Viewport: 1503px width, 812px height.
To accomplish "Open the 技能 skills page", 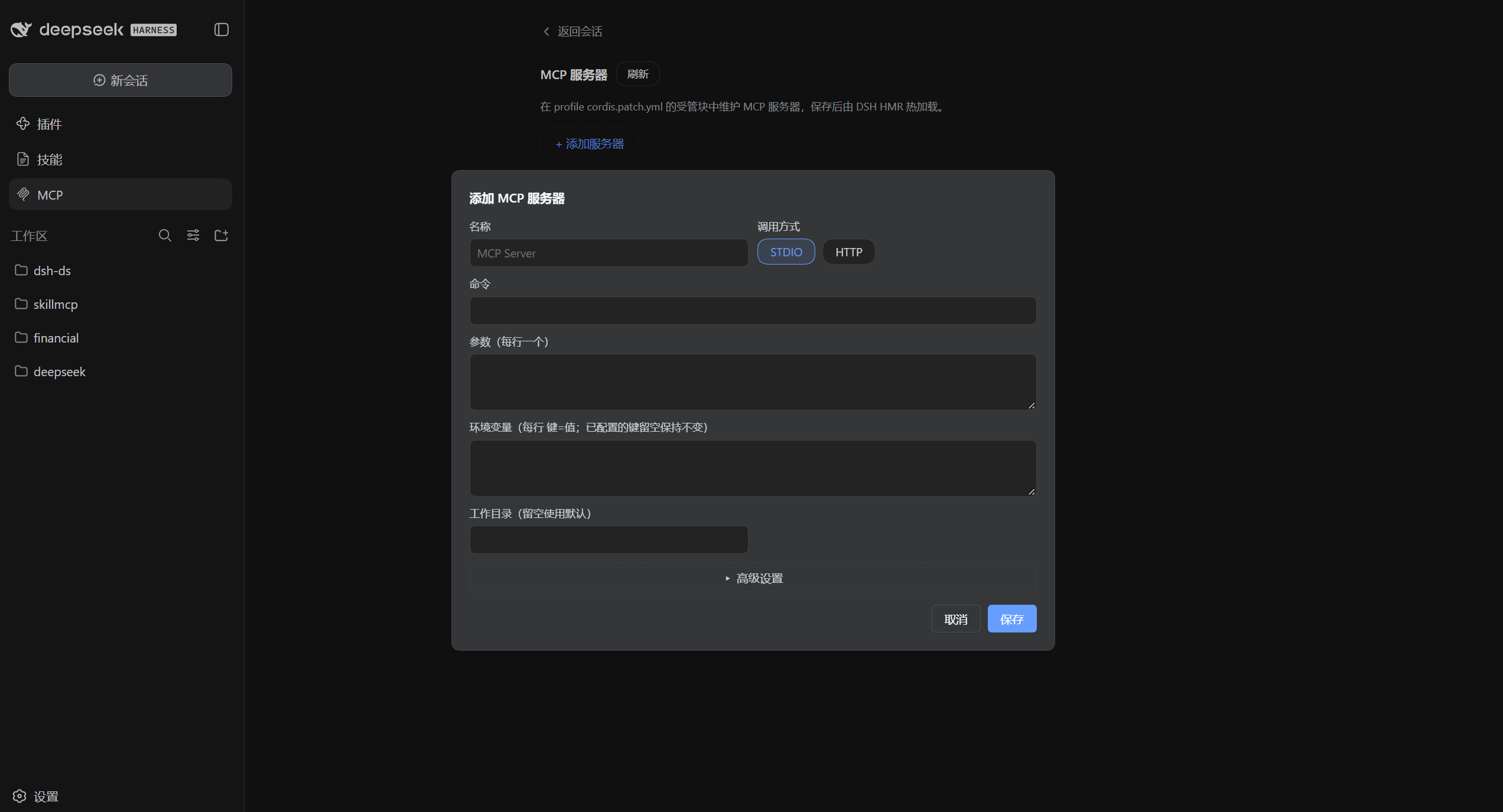I will click(x=121, y=159).
